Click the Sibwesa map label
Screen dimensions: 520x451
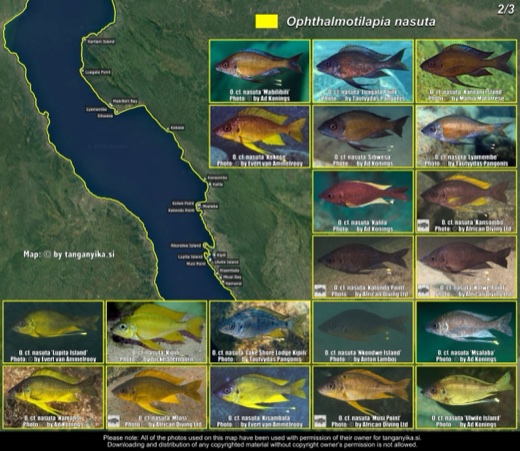pos(105,116)
